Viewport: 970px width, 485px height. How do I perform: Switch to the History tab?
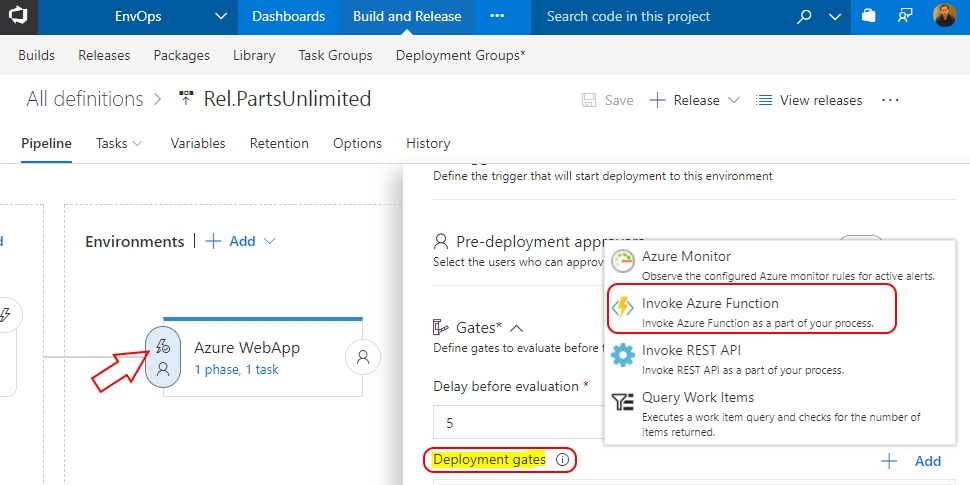tap(428, 143)
